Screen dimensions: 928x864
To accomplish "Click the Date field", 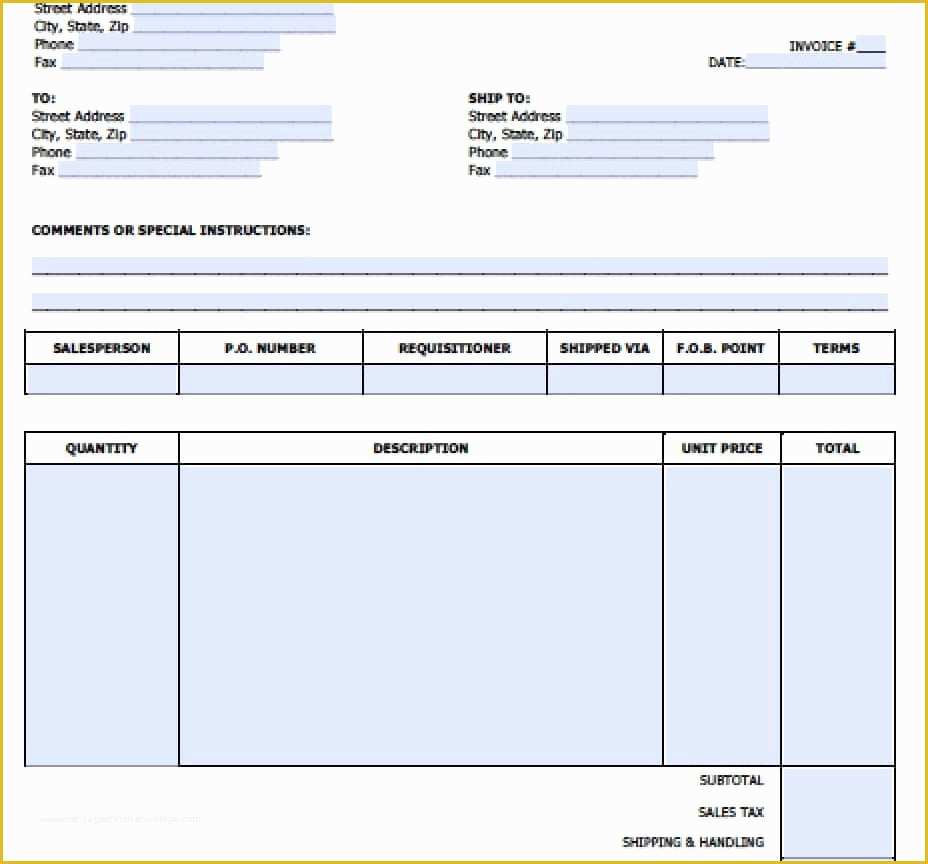I will coord(816,62).
